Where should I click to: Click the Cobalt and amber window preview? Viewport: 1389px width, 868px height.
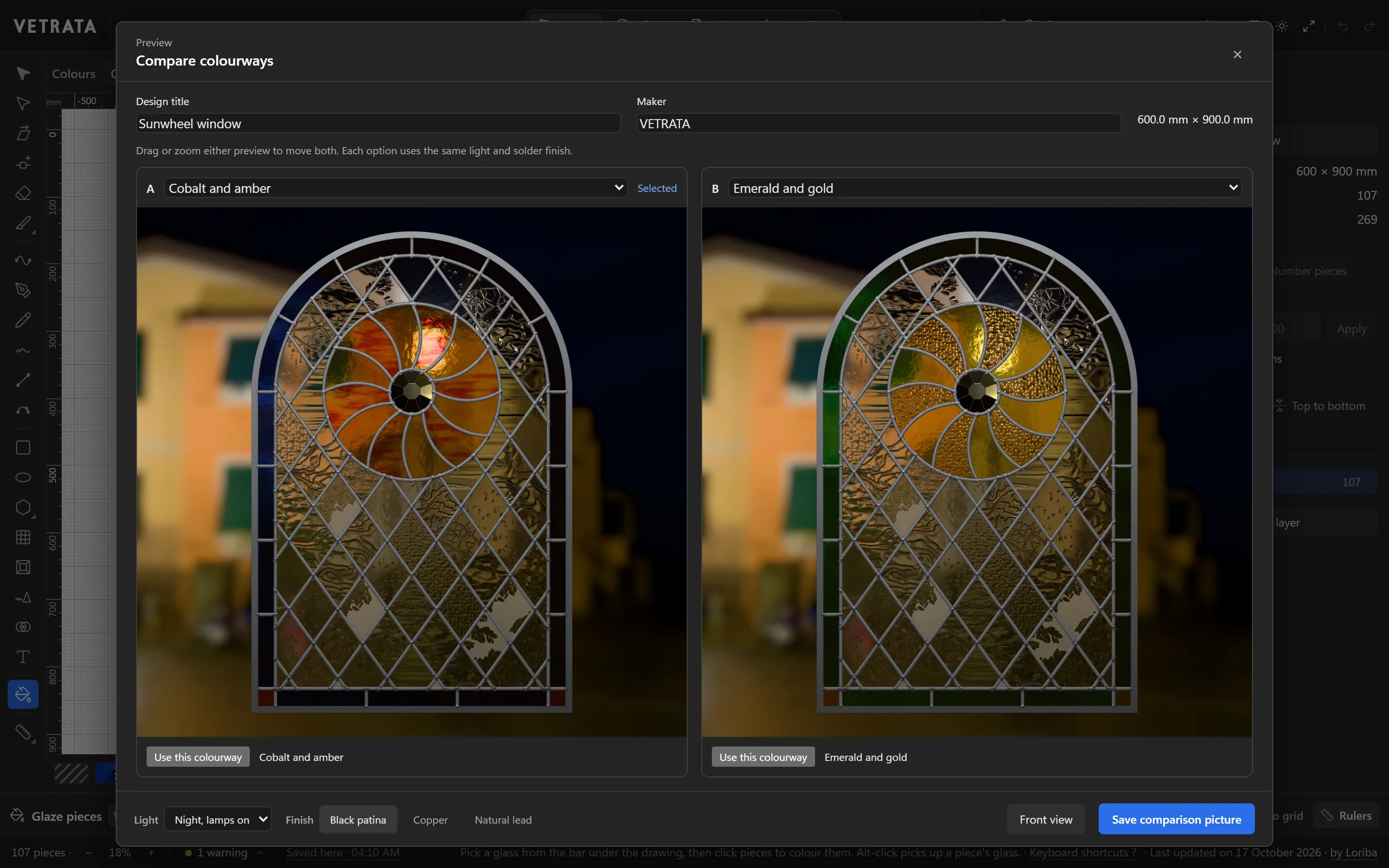coord(411,472)
